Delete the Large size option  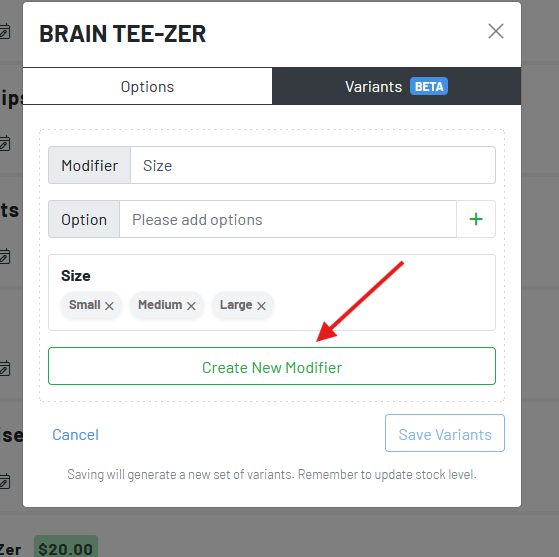coord(261,306)
